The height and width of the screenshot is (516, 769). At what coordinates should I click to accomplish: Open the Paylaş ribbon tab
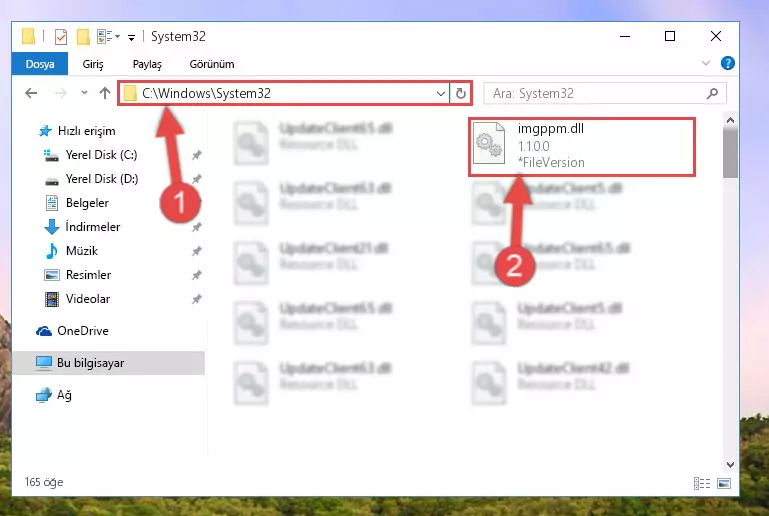point(147,64)
